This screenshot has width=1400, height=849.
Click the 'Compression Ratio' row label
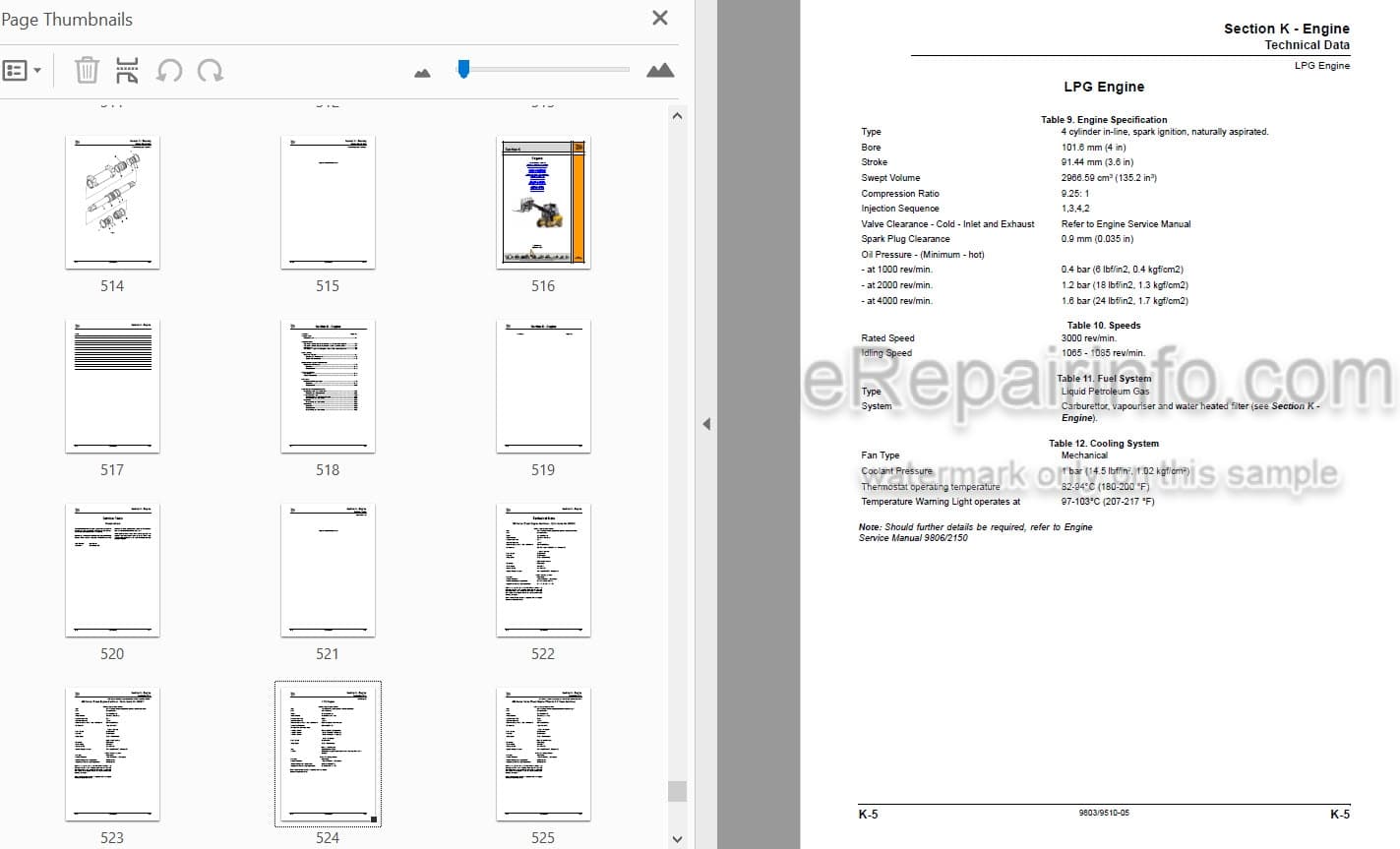pos(900,194)
